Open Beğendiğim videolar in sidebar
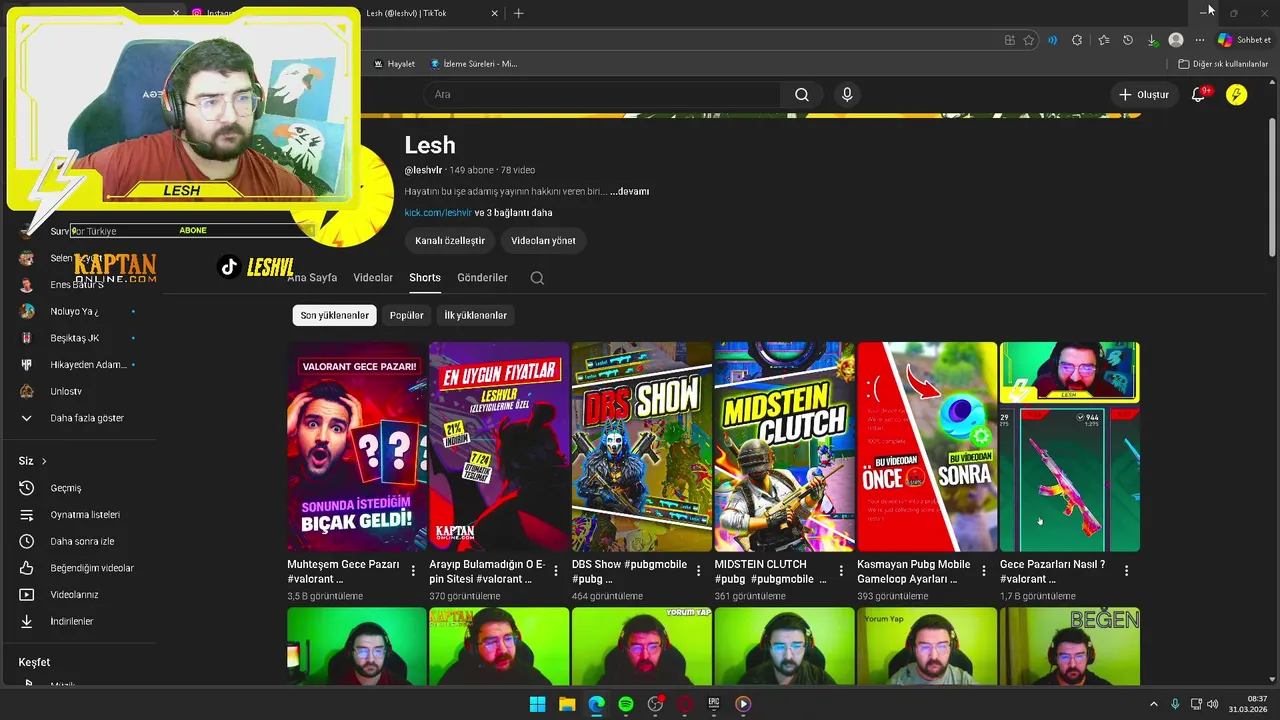Image resolution: width=1280 pixels, height=720 pixels. [x=92, y=568]
